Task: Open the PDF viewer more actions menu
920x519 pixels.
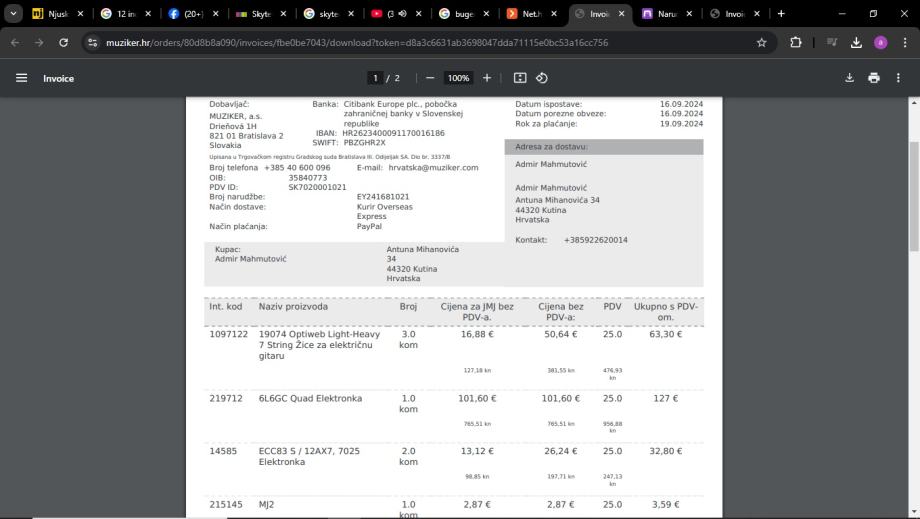Action: tap(898, 78)
